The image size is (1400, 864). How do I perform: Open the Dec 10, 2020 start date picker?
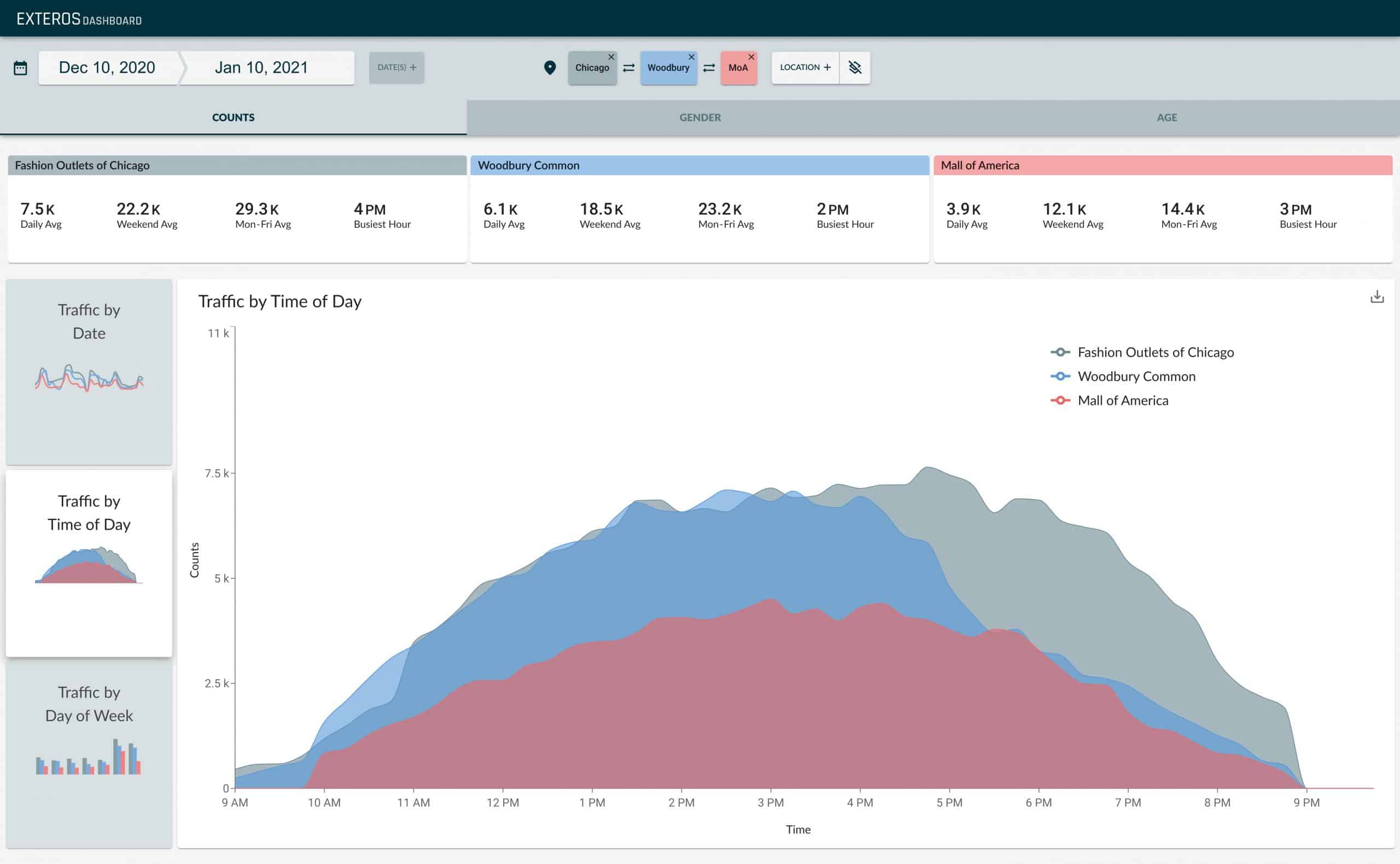pyautogui.click(x=107, y=68)
